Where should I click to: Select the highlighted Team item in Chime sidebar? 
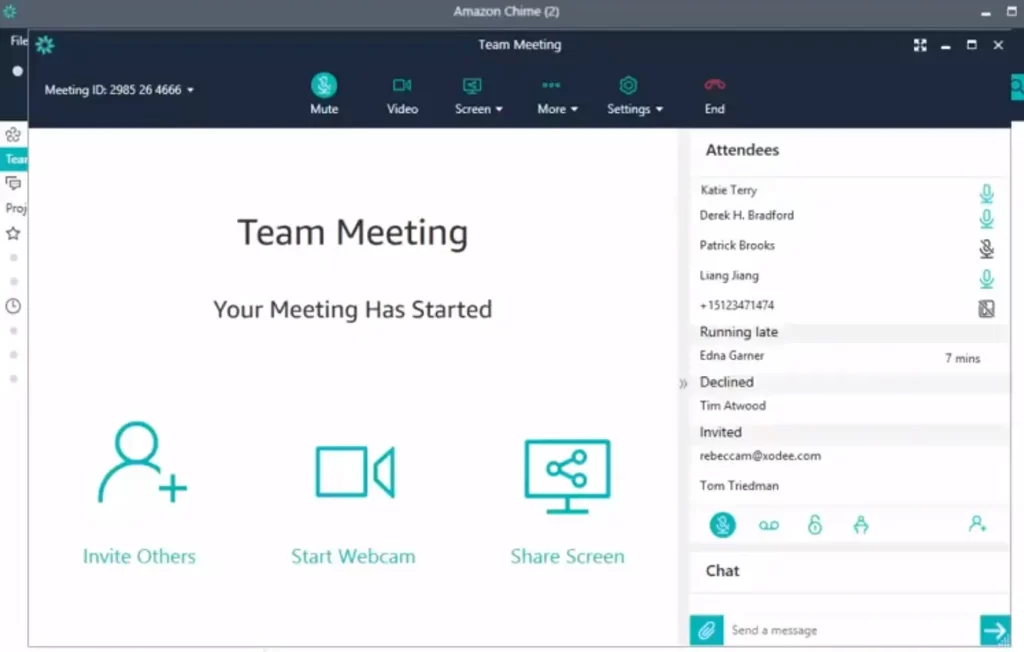(x=14, y=159)
